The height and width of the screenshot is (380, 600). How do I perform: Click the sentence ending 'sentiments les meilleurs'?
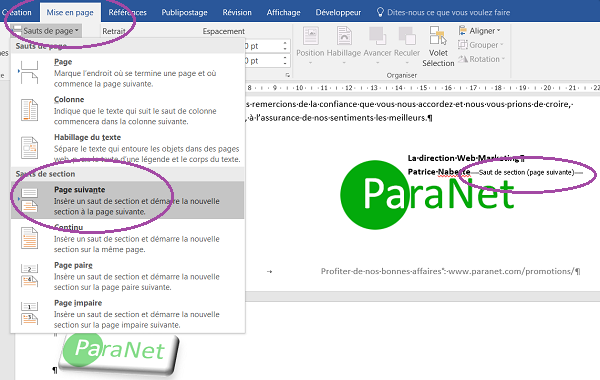point(339,118)
